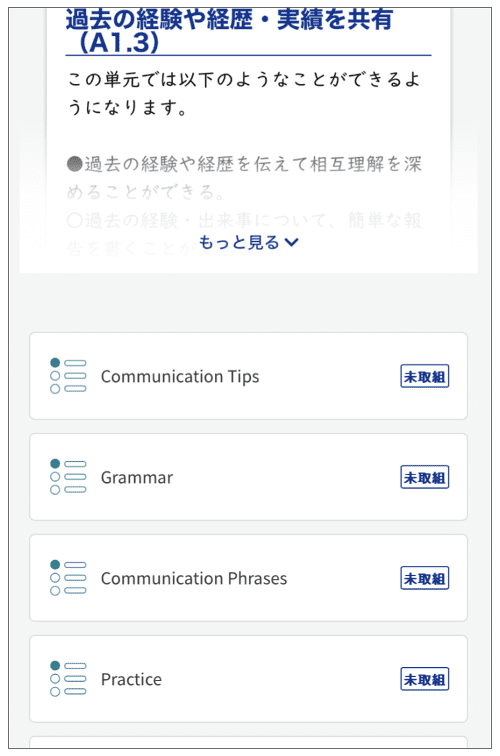The height and width of the screenshot is (756, 500).
Task: Click the 未取組 badge on Grammar
Action: click(x=424, y=477)
